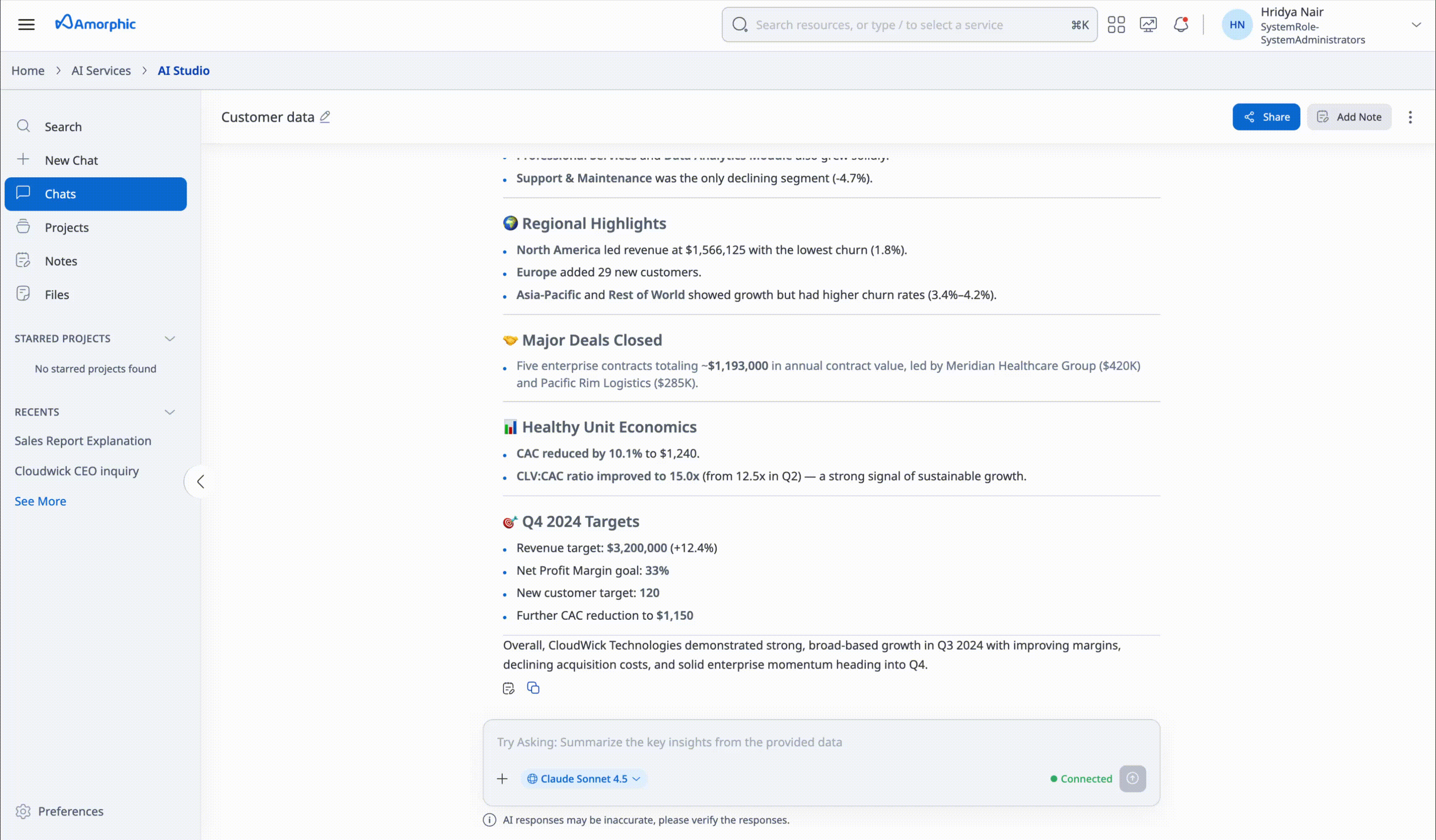Screen dimensions: 1436x840
Task: Collapse the Recents section
Action: pyautogui.click(x=169, y=412)
